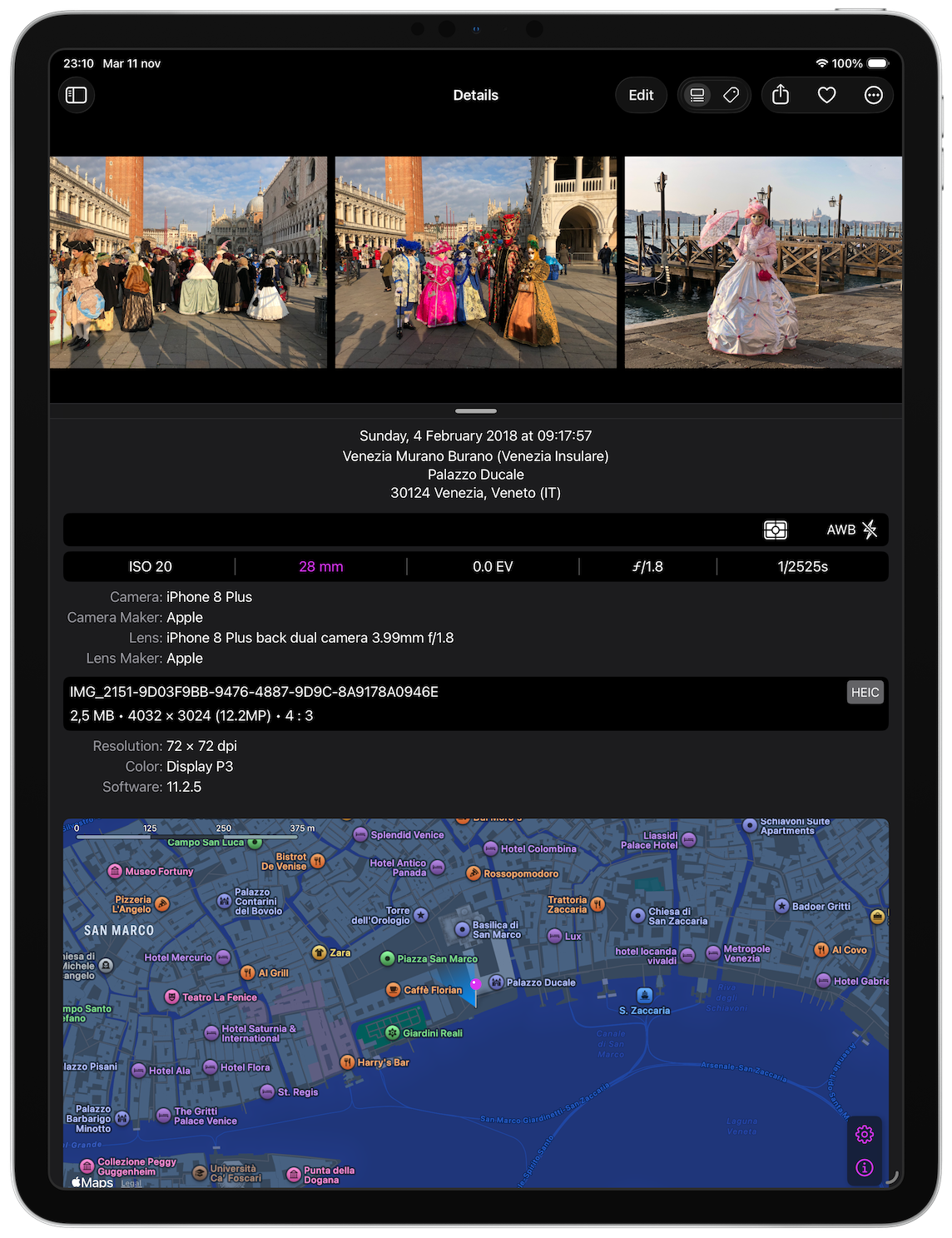Select the woman in pink dress thumbnail
Image resolution: width=952 pixels, height=1238 pixels.
762,261
